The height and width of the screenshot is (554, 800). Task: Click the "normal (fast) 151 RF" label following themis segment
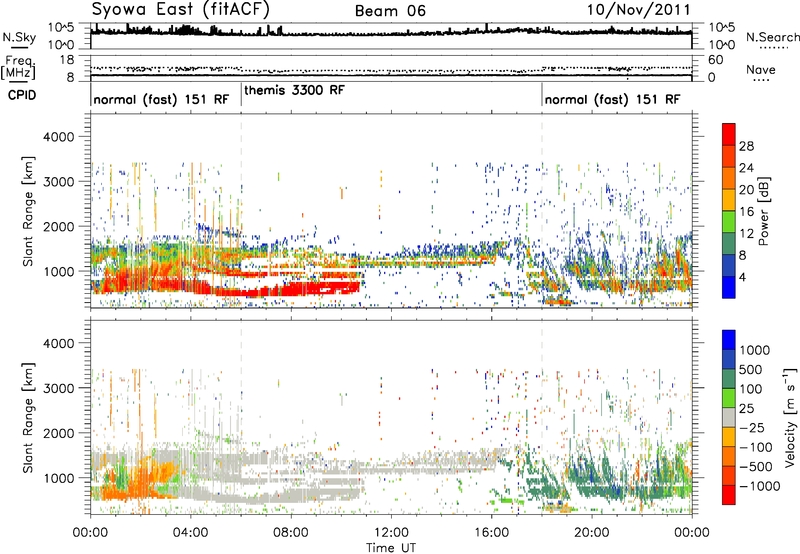coord(612,99)
